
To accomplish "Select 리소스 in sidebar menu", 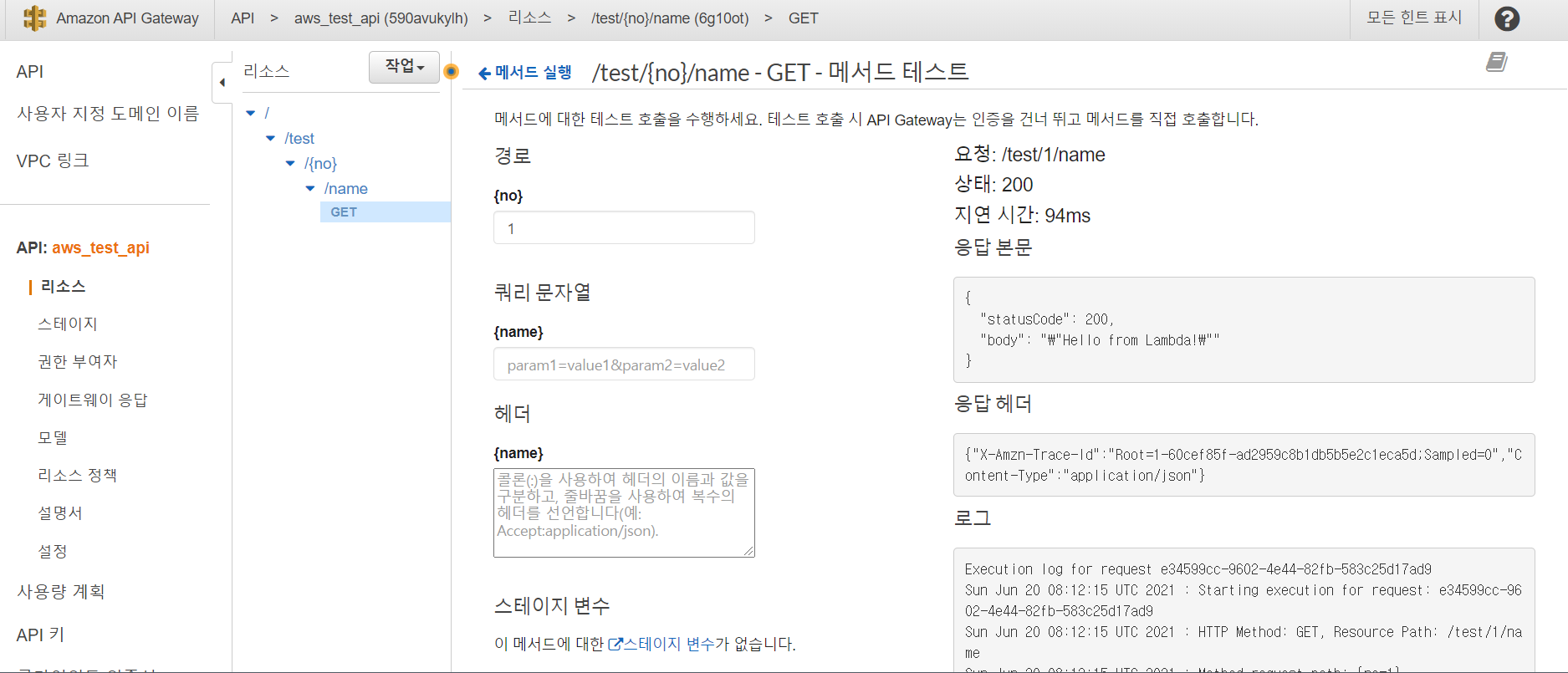I will click(x=64, y=286).
